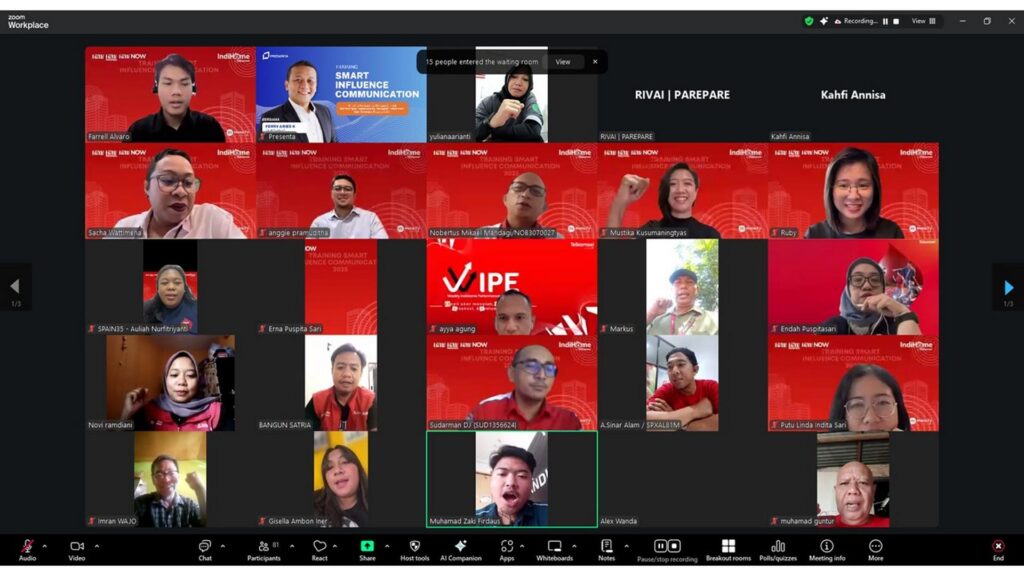Open the Participants list

tap(264, 549)
